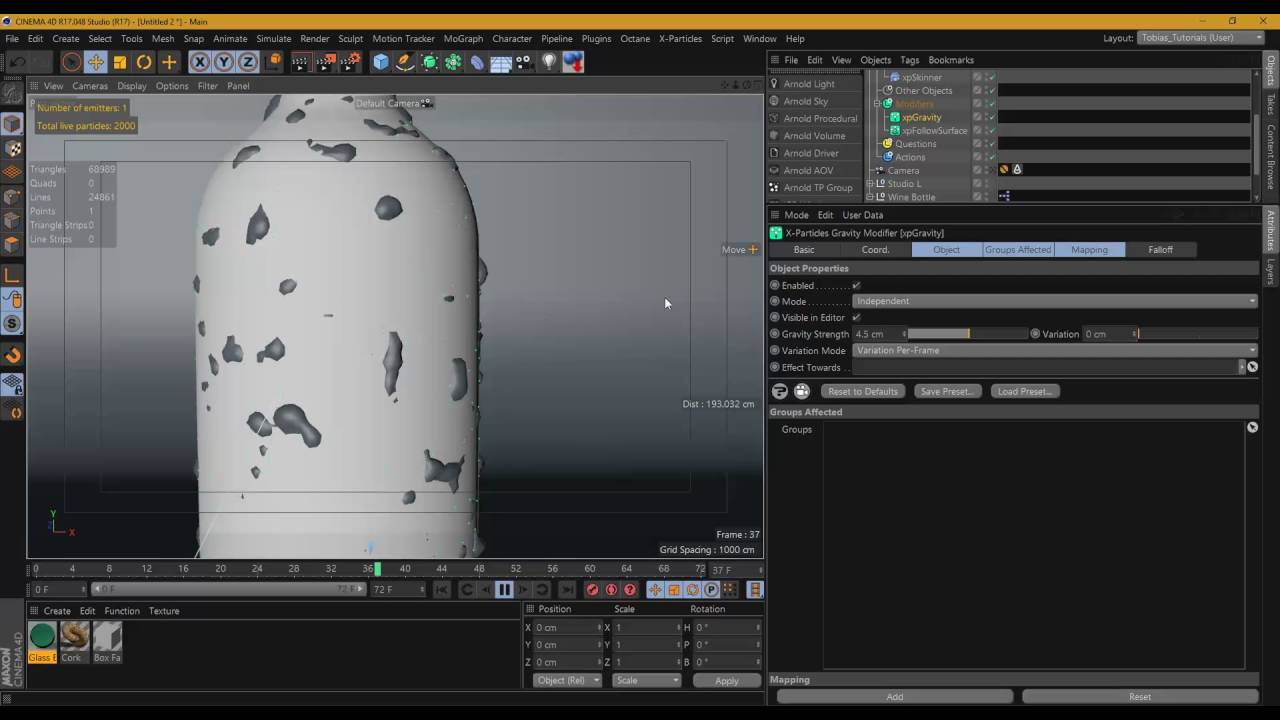The width and height of the screenshot is (1280, 720).
Task: Add a light object from toolbar
Action: (549, 62)
